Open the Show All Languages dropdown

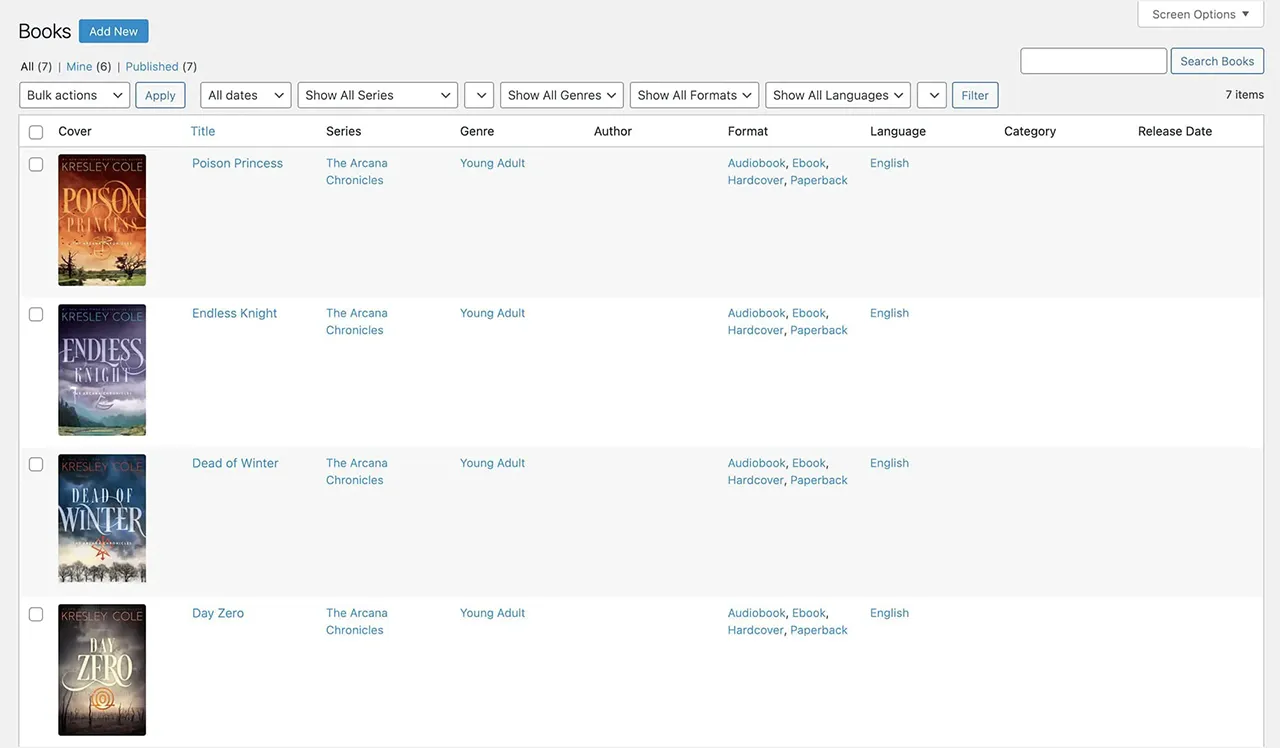point(837,94)
